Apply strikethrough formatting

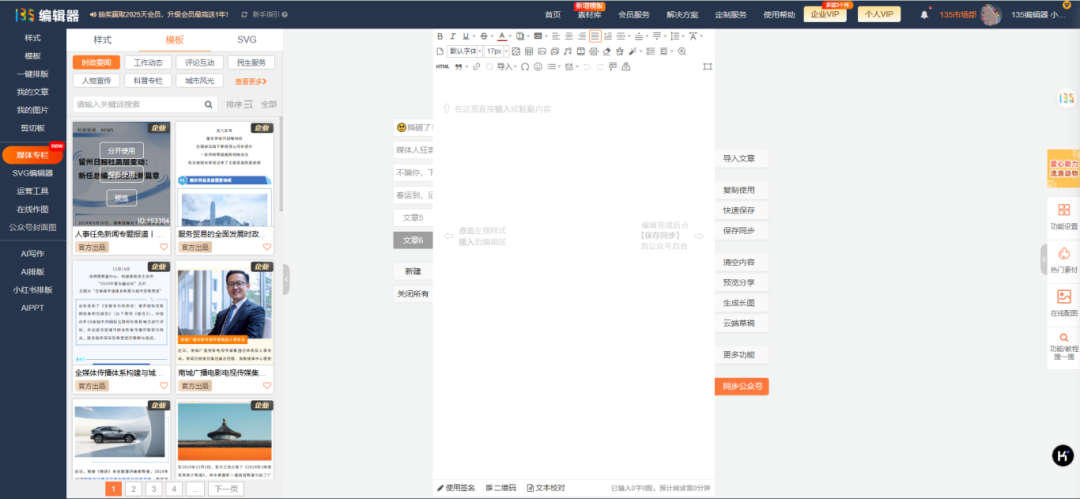[x=484, y=36]
